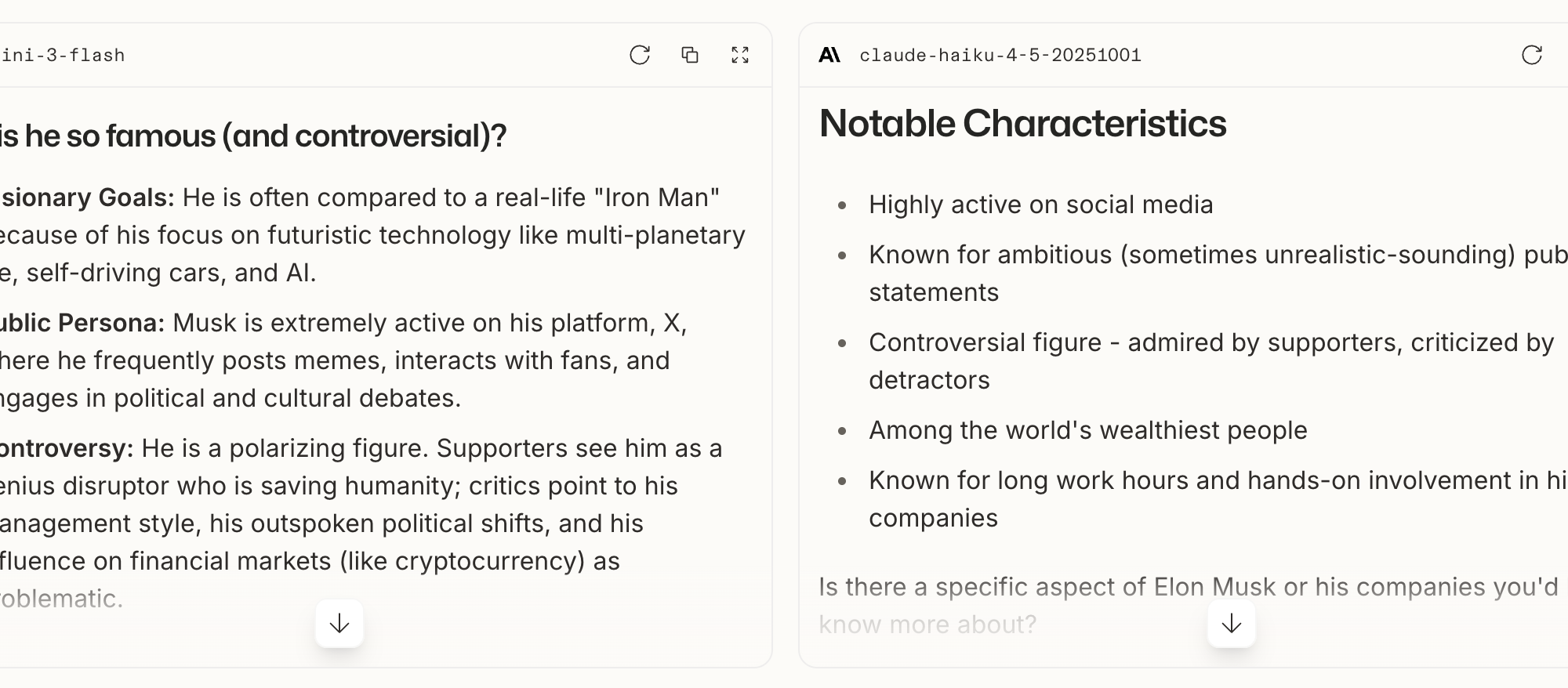Select the claude-haiku-4-5-20251001 model label
The height and width of the screenshot is (688, 1568).
coord(1000,56)
